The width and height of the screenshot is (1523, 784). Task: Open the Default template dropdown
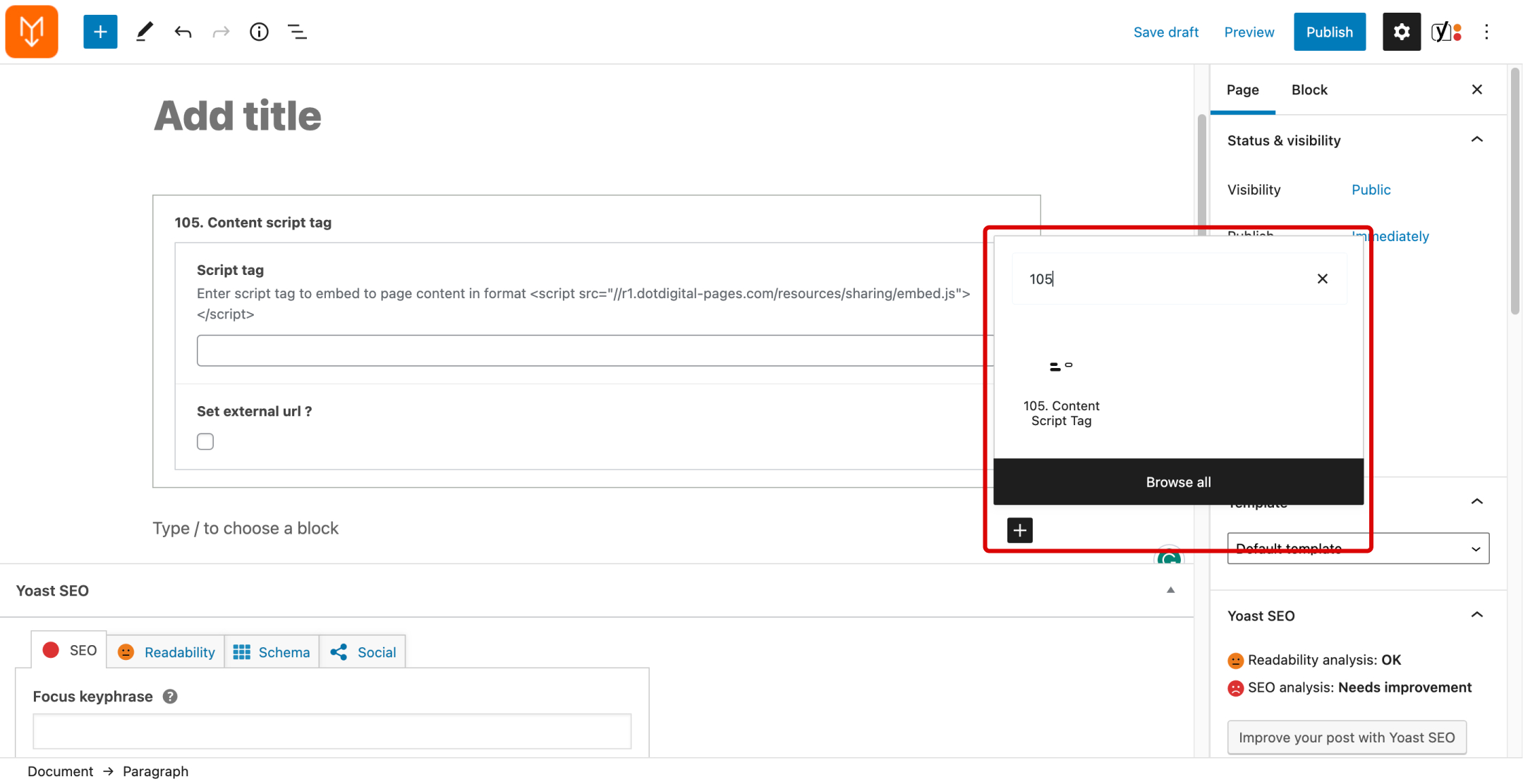click(x=1358, y=548)
